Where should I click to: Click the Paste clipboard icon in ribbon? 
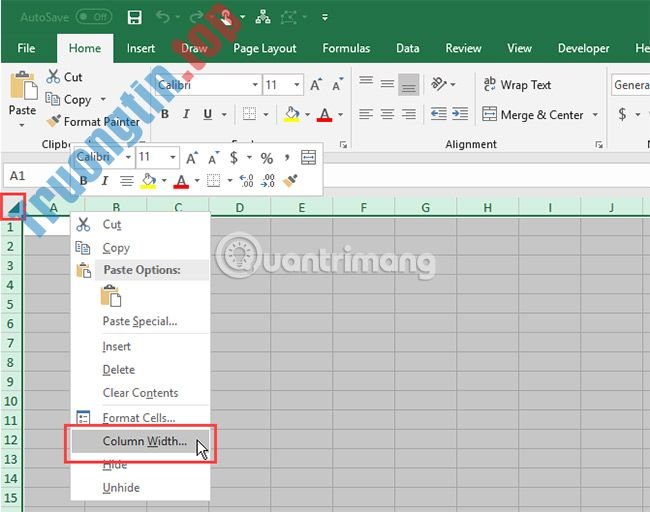click(23, 85)
